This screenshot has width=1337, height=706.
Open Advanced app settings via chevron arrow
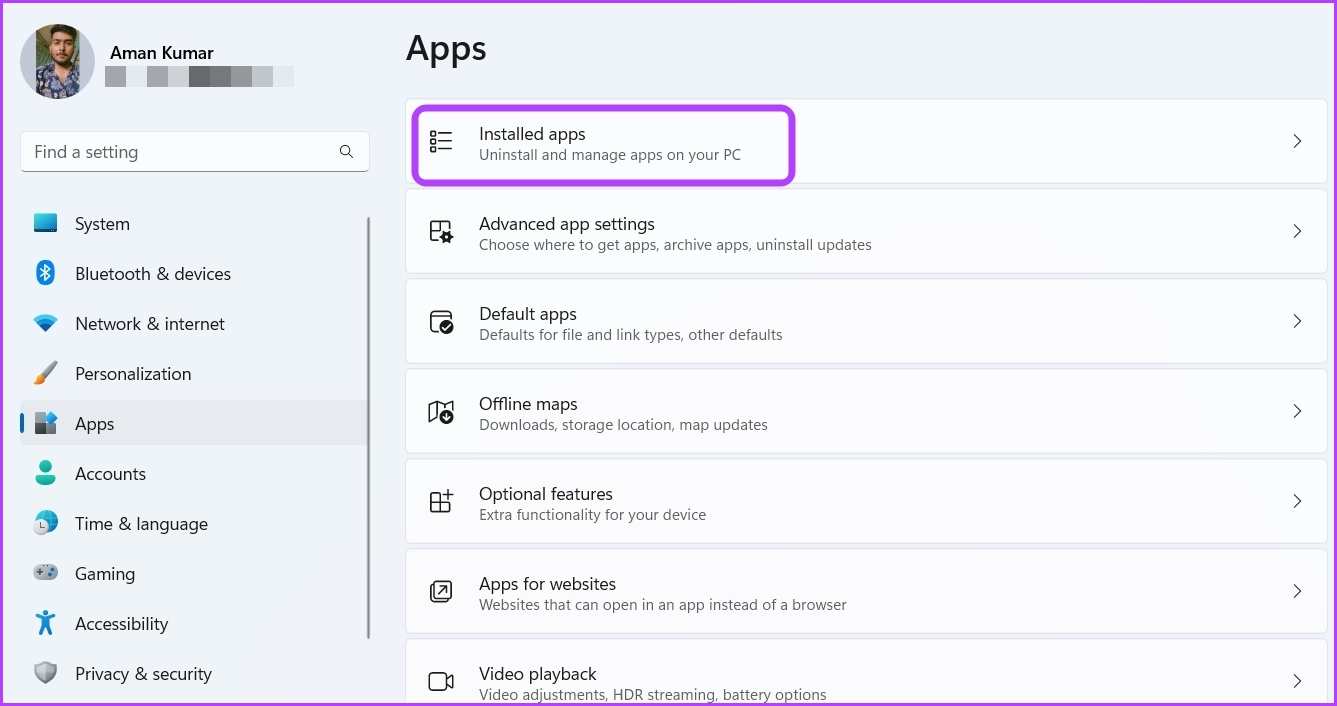1297,232
